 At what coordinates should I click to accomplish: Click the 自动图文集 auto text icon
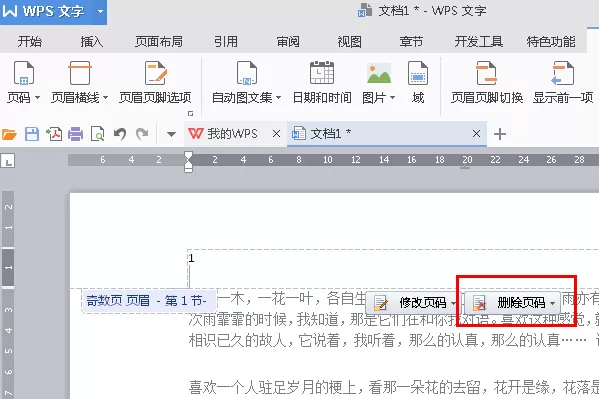point(247,73)
